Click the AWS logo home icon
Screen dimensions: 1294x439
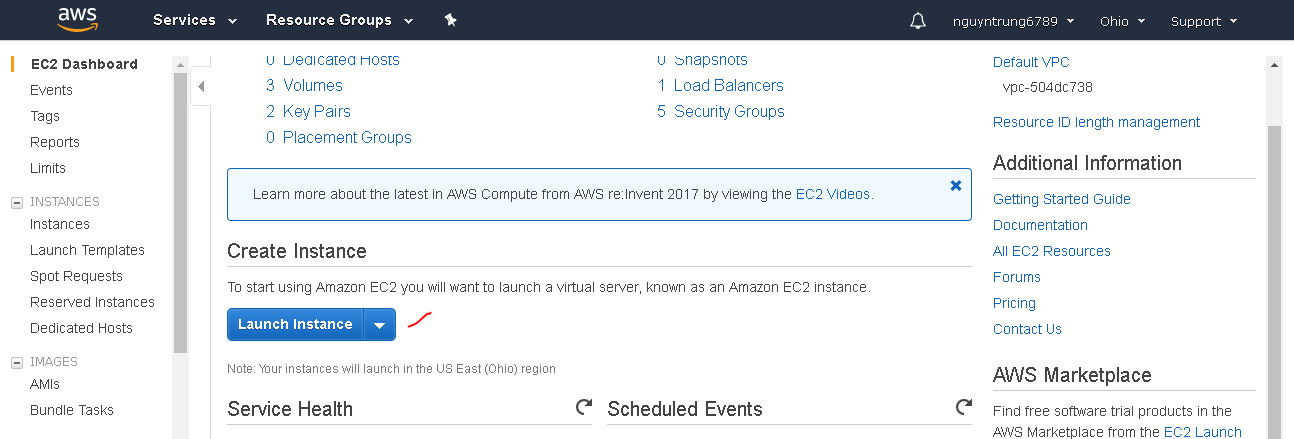click(x=77, y=19)
